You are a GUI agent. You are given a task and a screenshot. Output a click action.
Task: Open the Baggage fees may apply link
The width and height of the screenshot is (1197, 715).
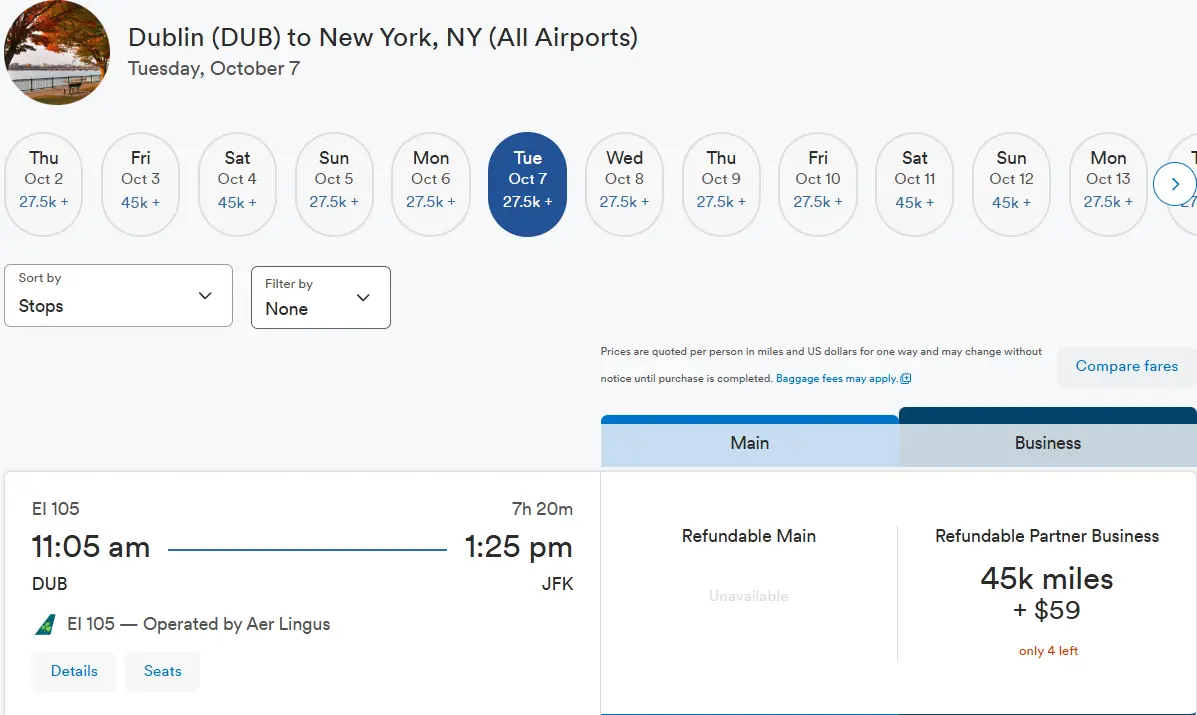pyautogui.click(x=837, y=378)
